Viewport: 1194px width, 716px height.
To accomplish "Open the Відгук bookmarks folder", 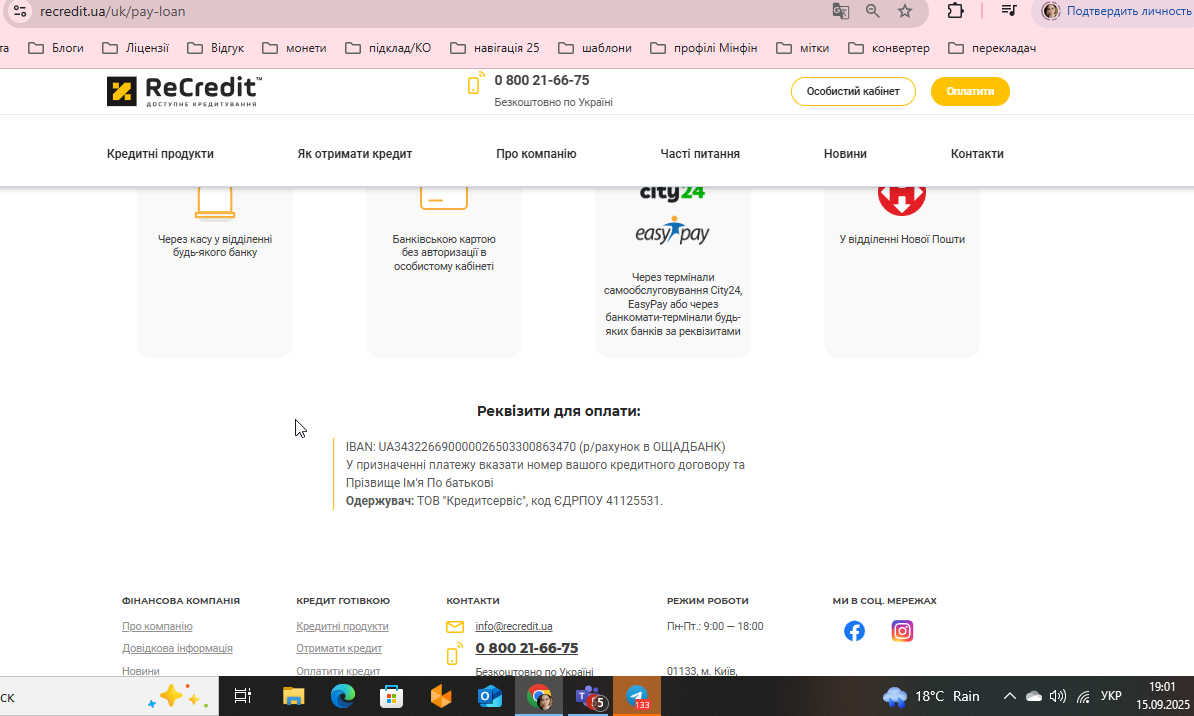I will 215,48.
